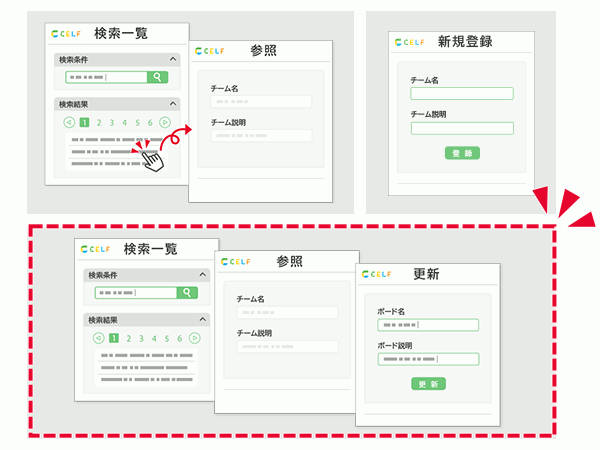
Task: Click ボード名 label in 更新 window
Action: (x=391, y=311)
